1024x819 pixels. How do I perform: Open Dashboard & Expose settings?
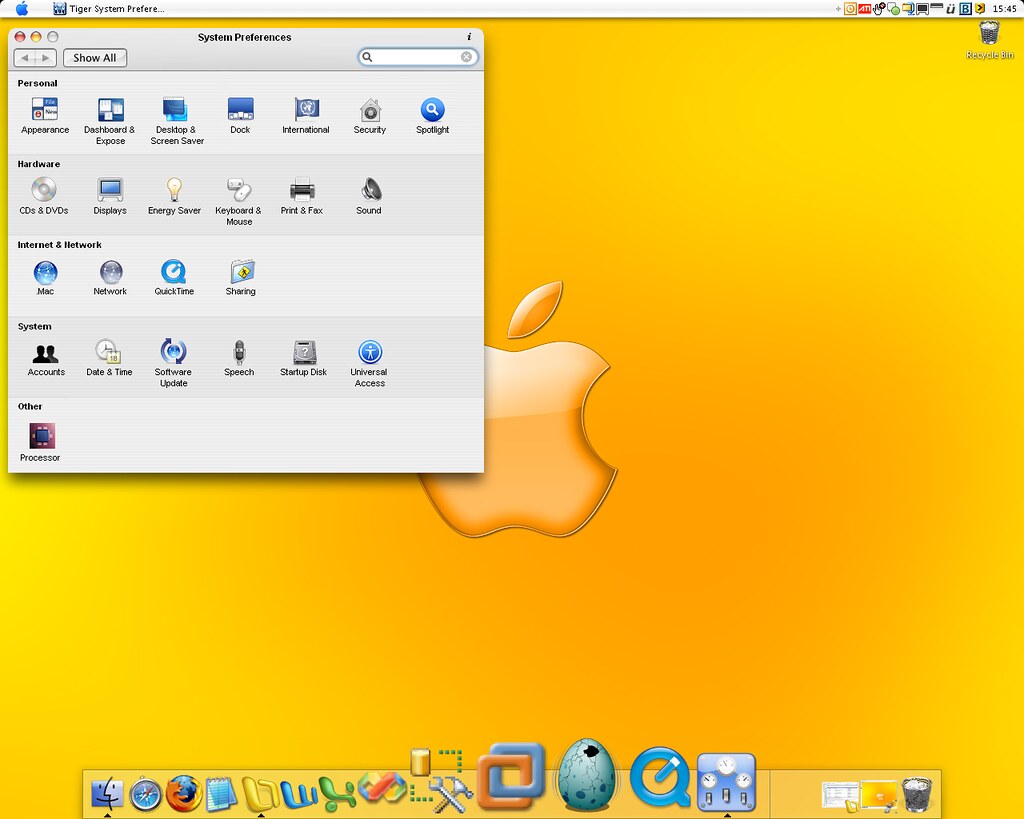[110, 121]
